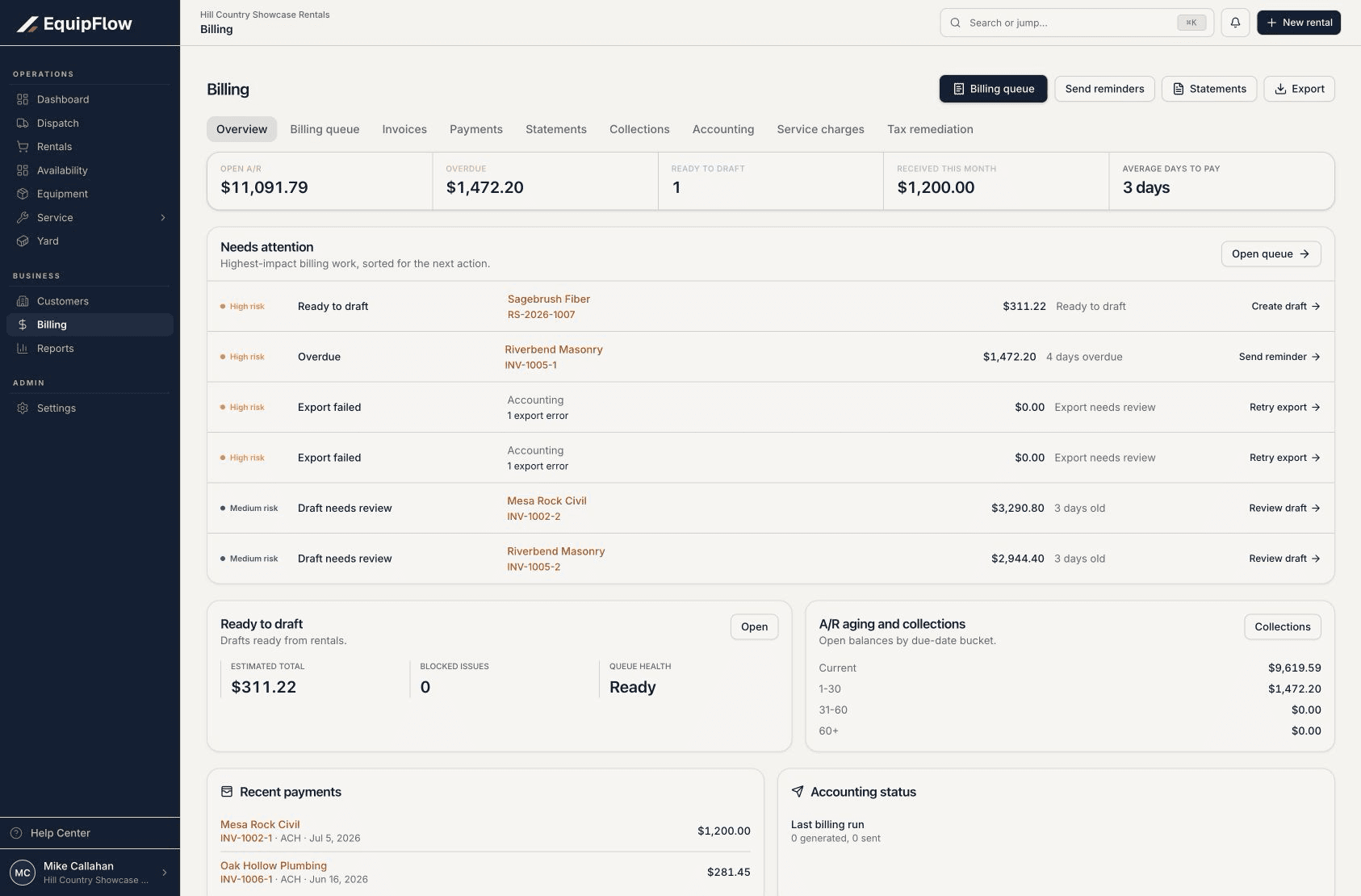Click the notifications bell icon

(1235, 23)
